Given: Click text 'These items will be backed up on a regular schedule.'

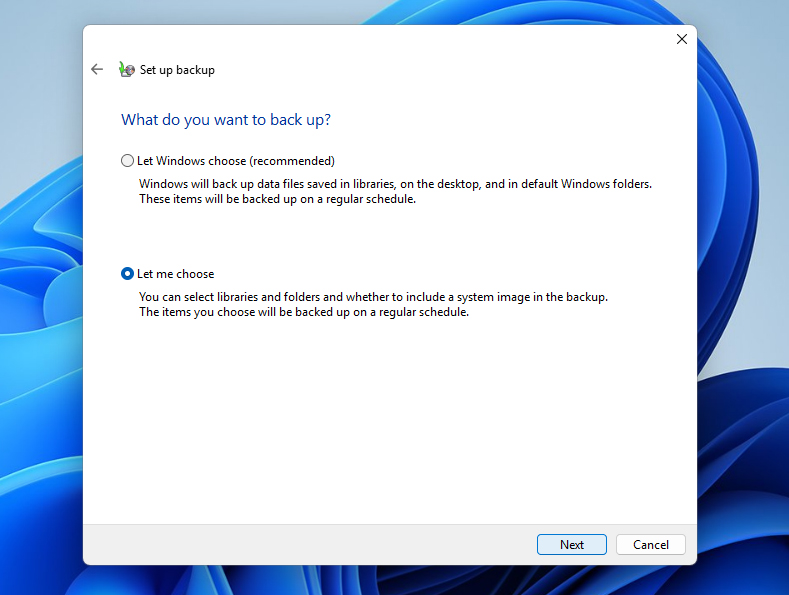Looking at the screenshot, I should click(278, 199).
